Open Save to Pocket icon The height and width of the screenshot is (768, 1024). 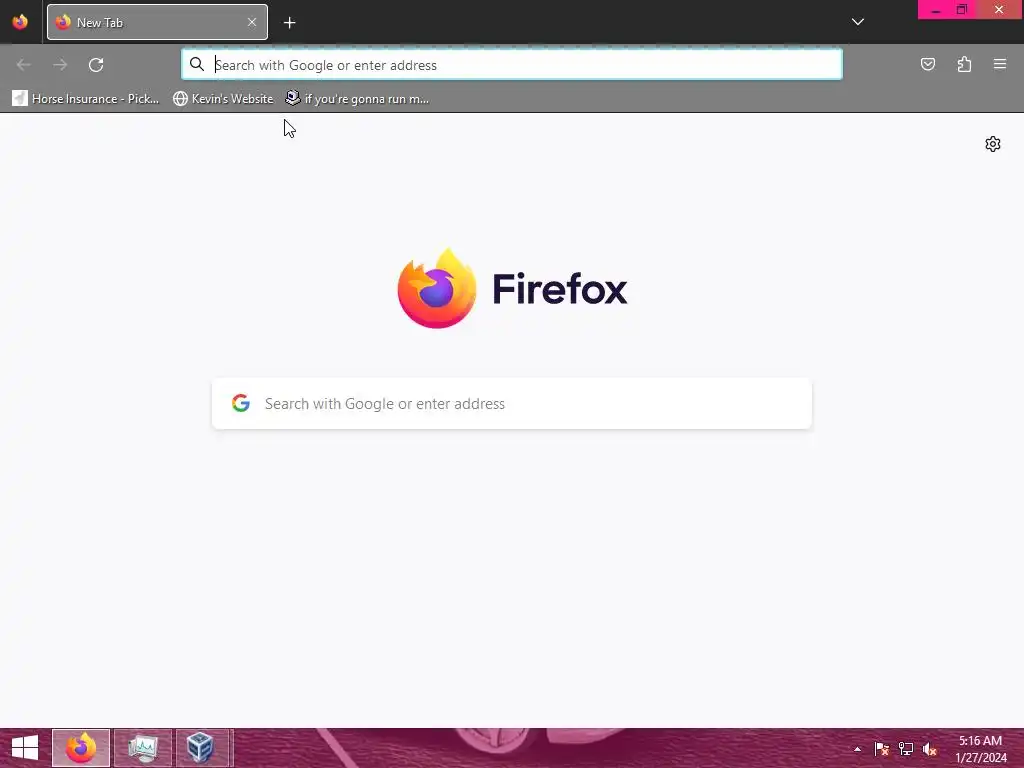(x=928, y=64)
